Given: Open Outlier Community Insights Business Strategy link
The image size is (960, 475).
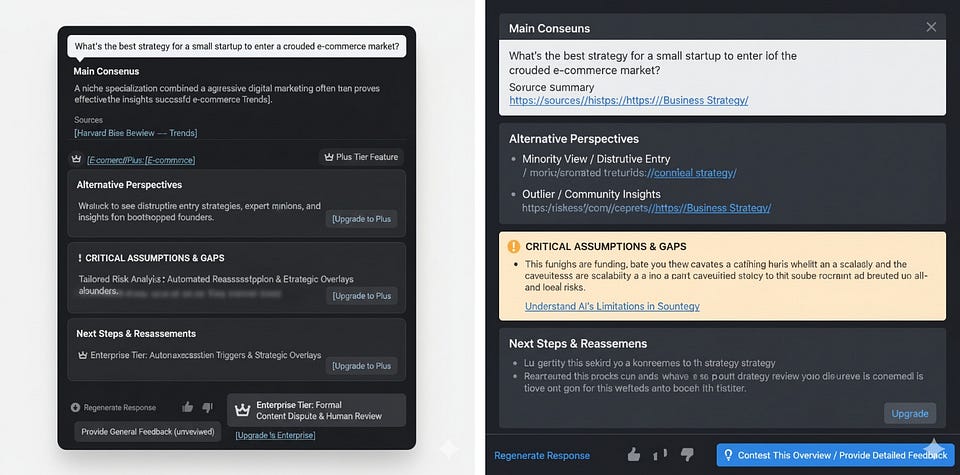Looking at the screenshot, I should tap(712, 208).
